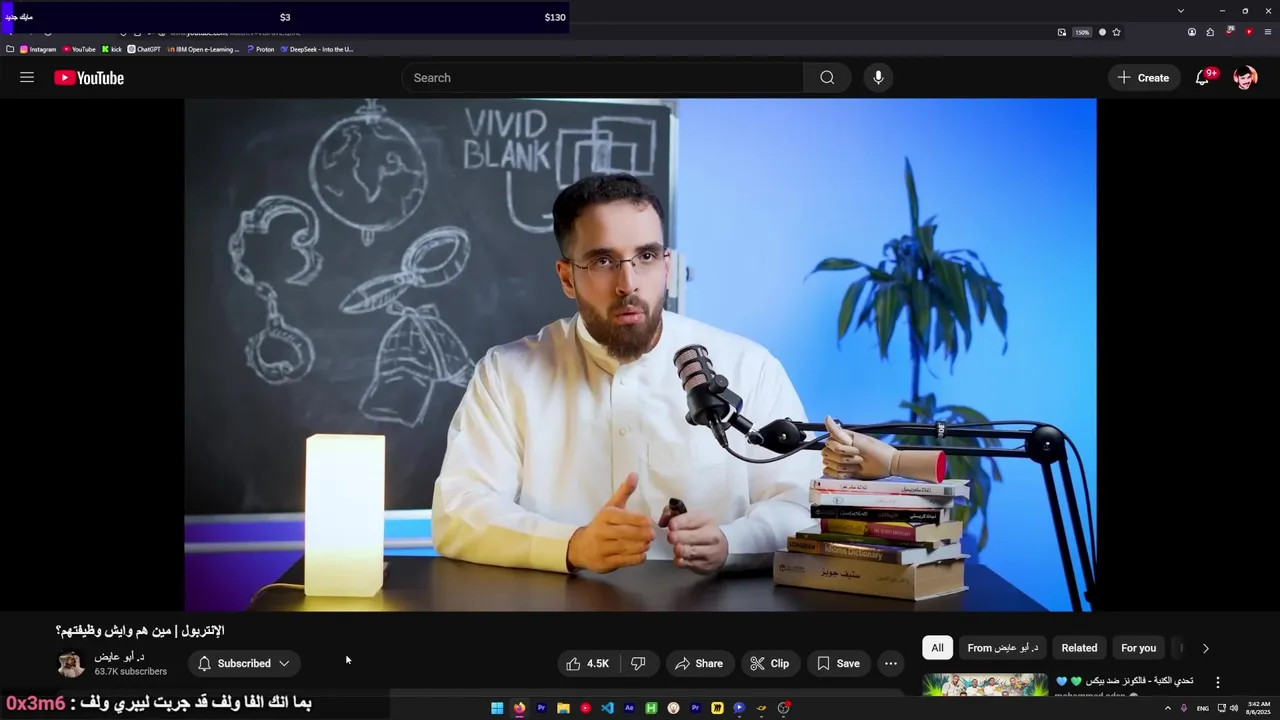Screen dimensions: 1280x720
Task: Open browser account profile icon
Action: pos(1192,32)
